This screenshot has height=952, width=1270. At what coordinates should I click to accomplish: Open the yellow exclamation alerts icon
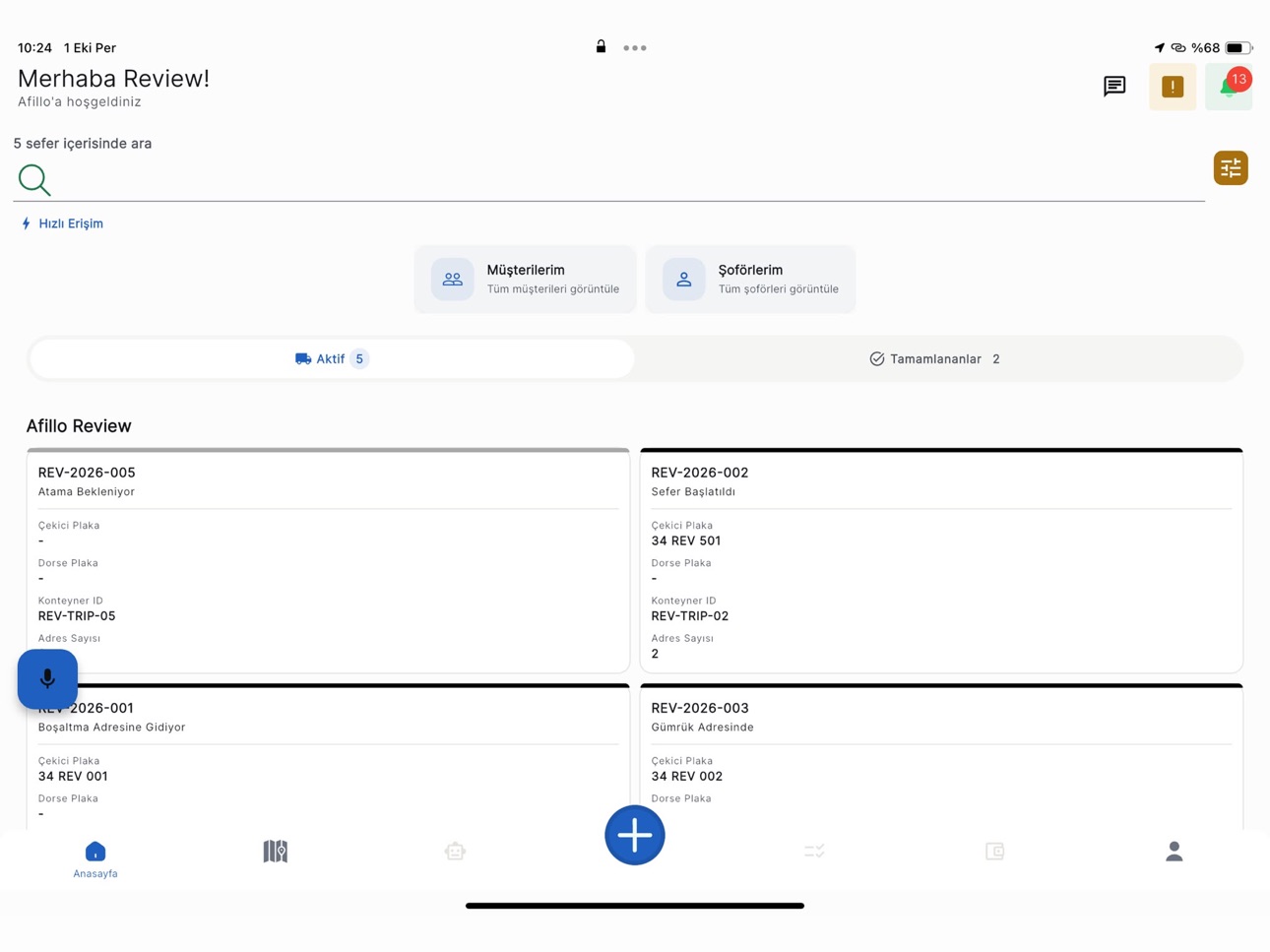[x=1173, y=87]
